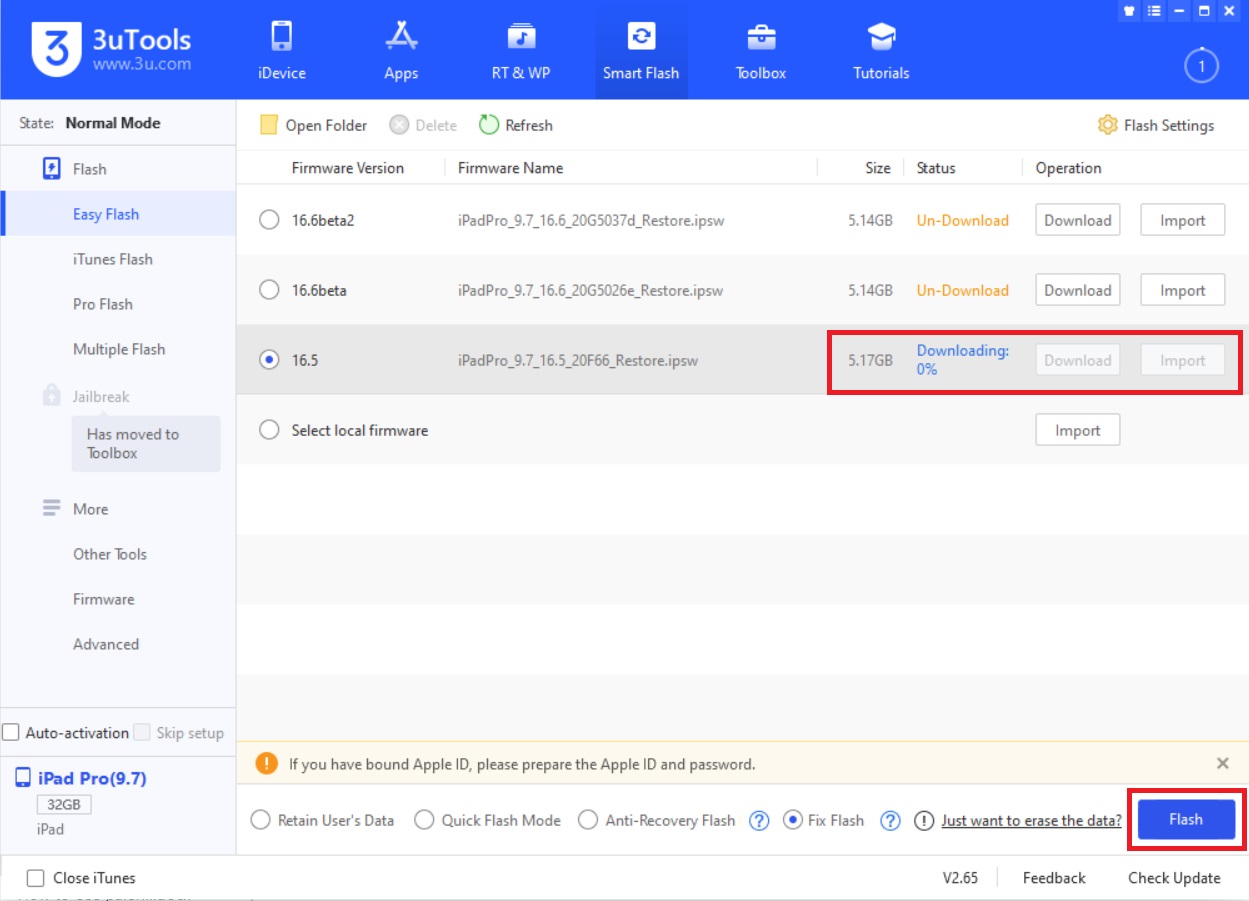Select the 16.5 firmware radio button
This screenshot has height=901, width=1249.
269,360
